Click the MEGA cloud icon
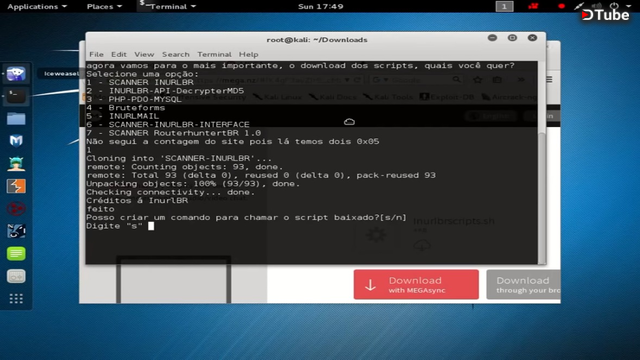Screen dimensions: 640x360 (x=349, y=122)
